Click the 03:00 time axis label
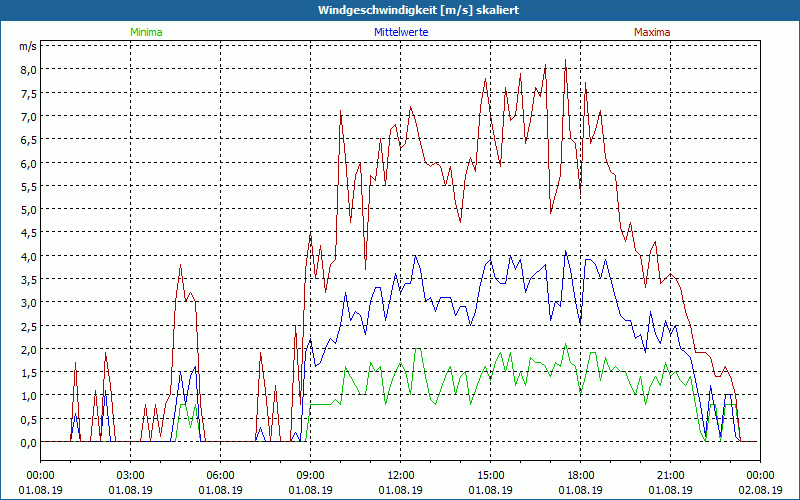 click(x=131, y=476)
